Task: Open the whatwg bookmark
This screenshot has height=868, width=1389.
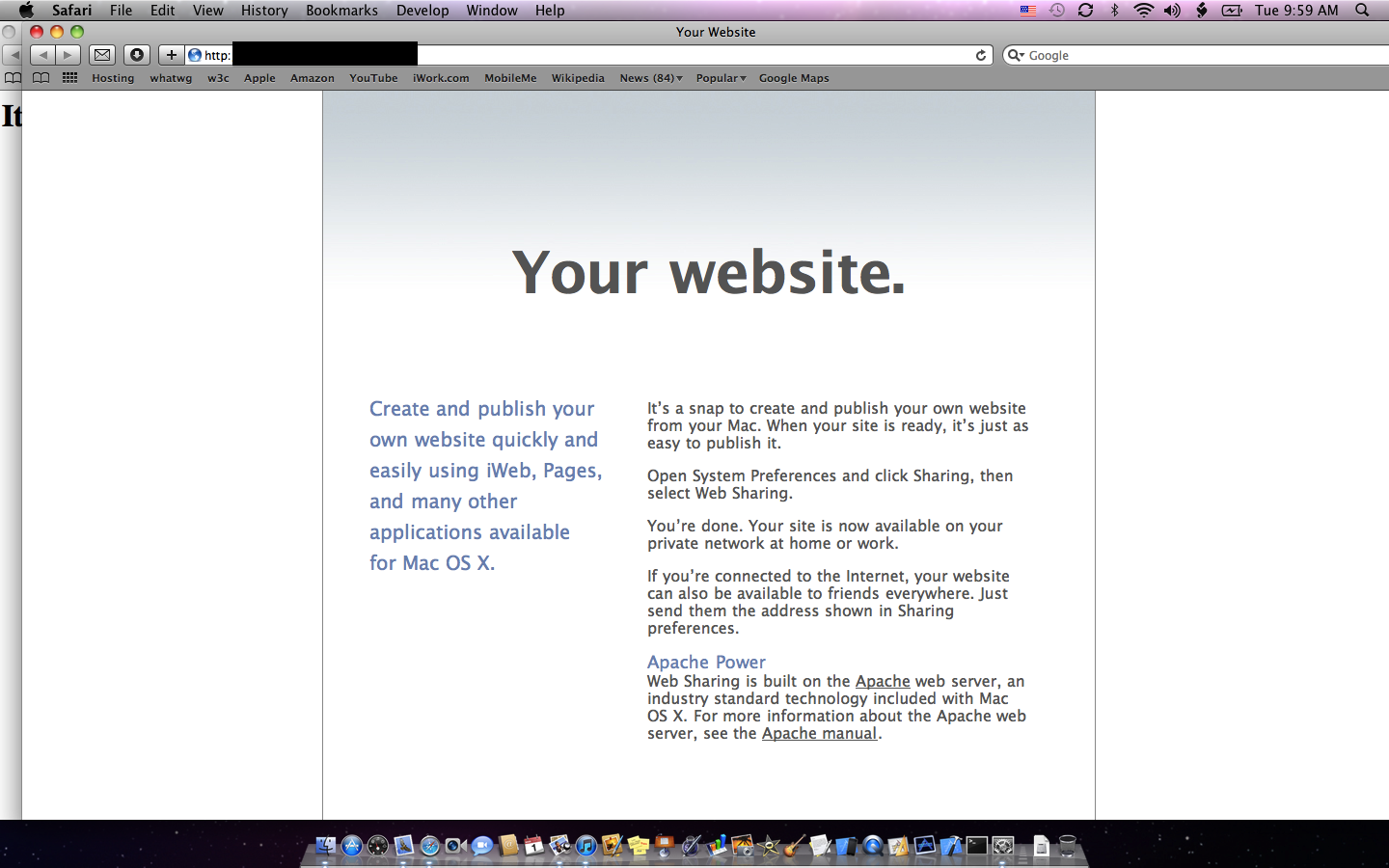Action: tap(171, 78)
